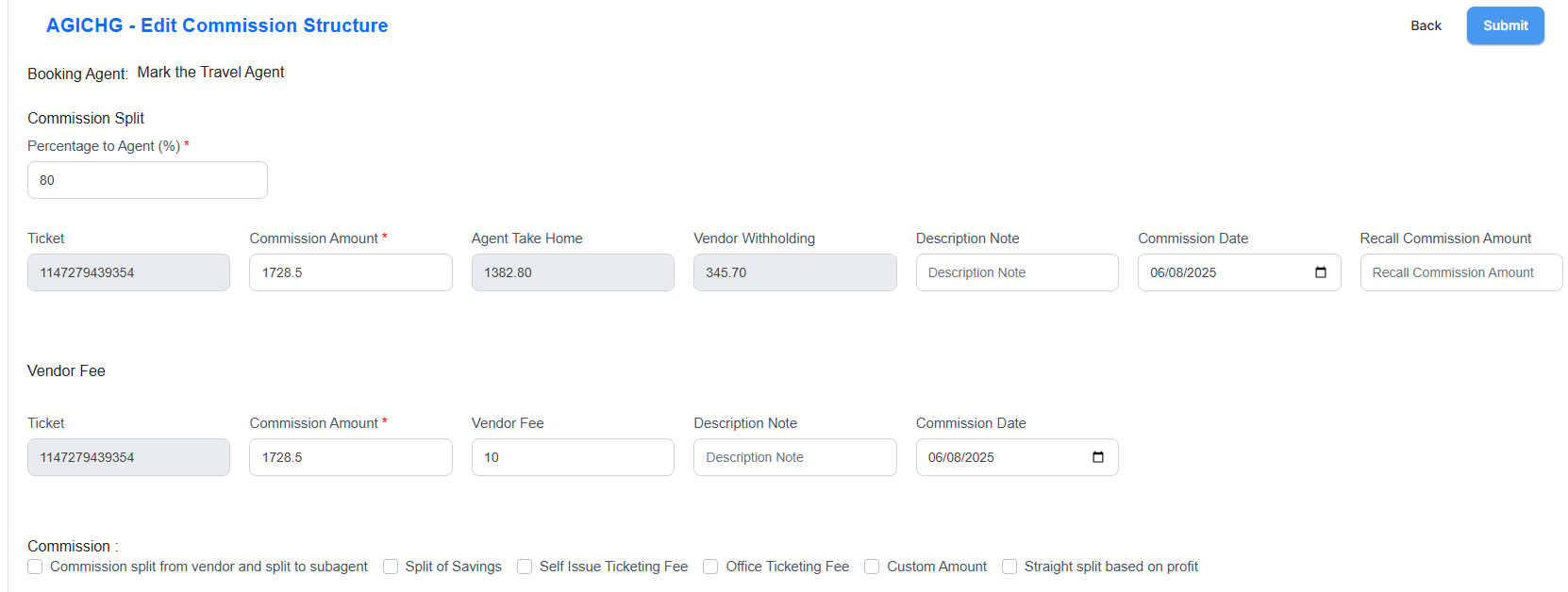
Task: Edit the Percentage to Agent field
Action: pos(147,180)
